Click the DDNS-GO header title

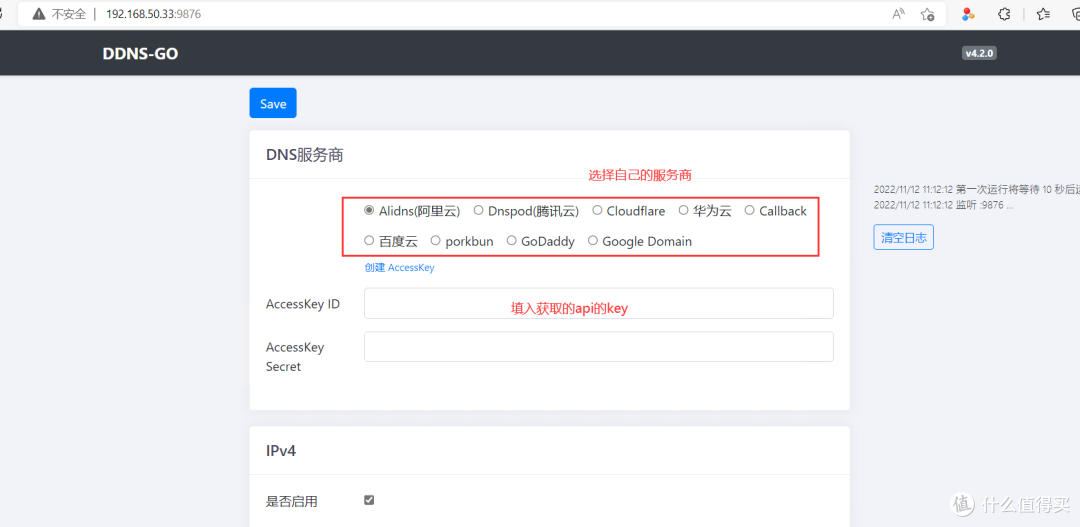tap(141, 53)
